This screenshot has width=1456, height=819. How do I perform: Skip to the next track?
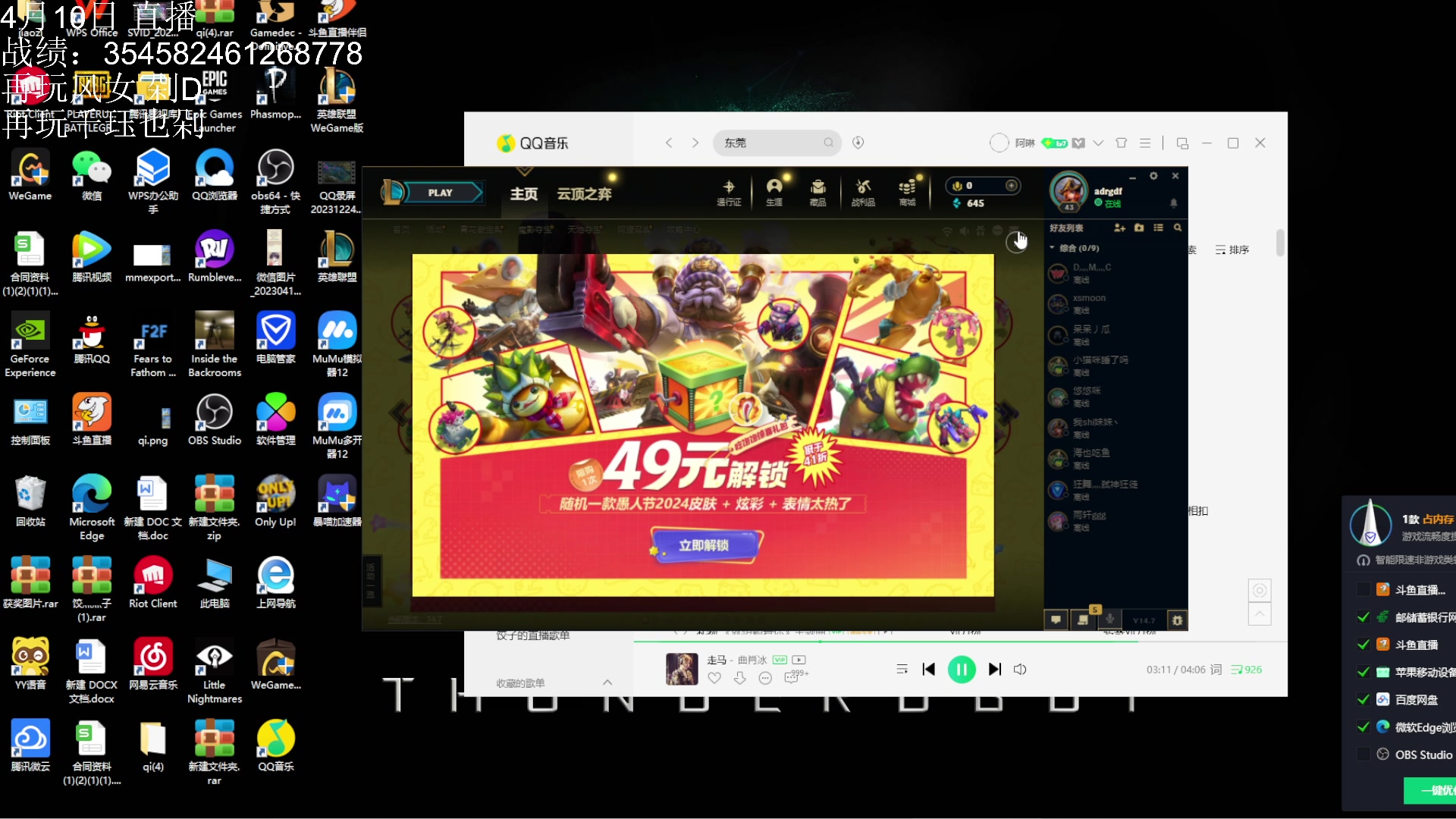pos(995,669)
